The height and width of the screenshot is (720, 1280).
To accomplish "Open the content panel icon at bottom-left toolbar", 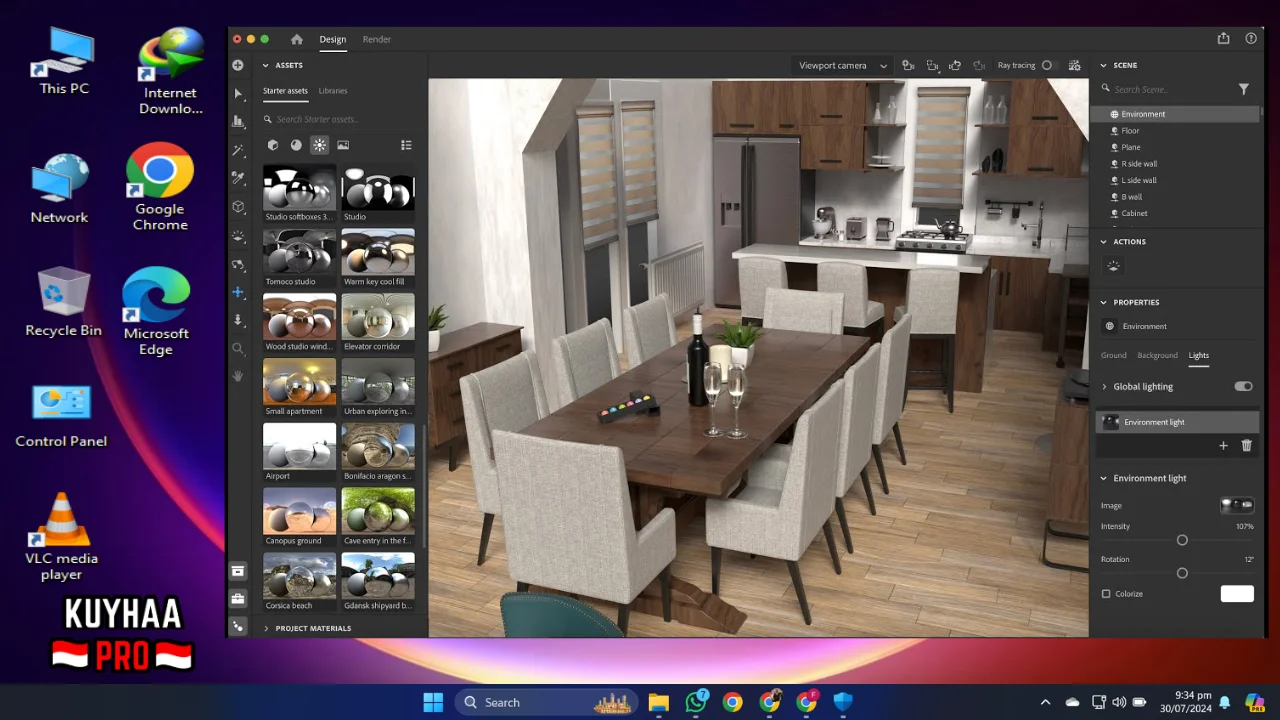I will point(238,571).
